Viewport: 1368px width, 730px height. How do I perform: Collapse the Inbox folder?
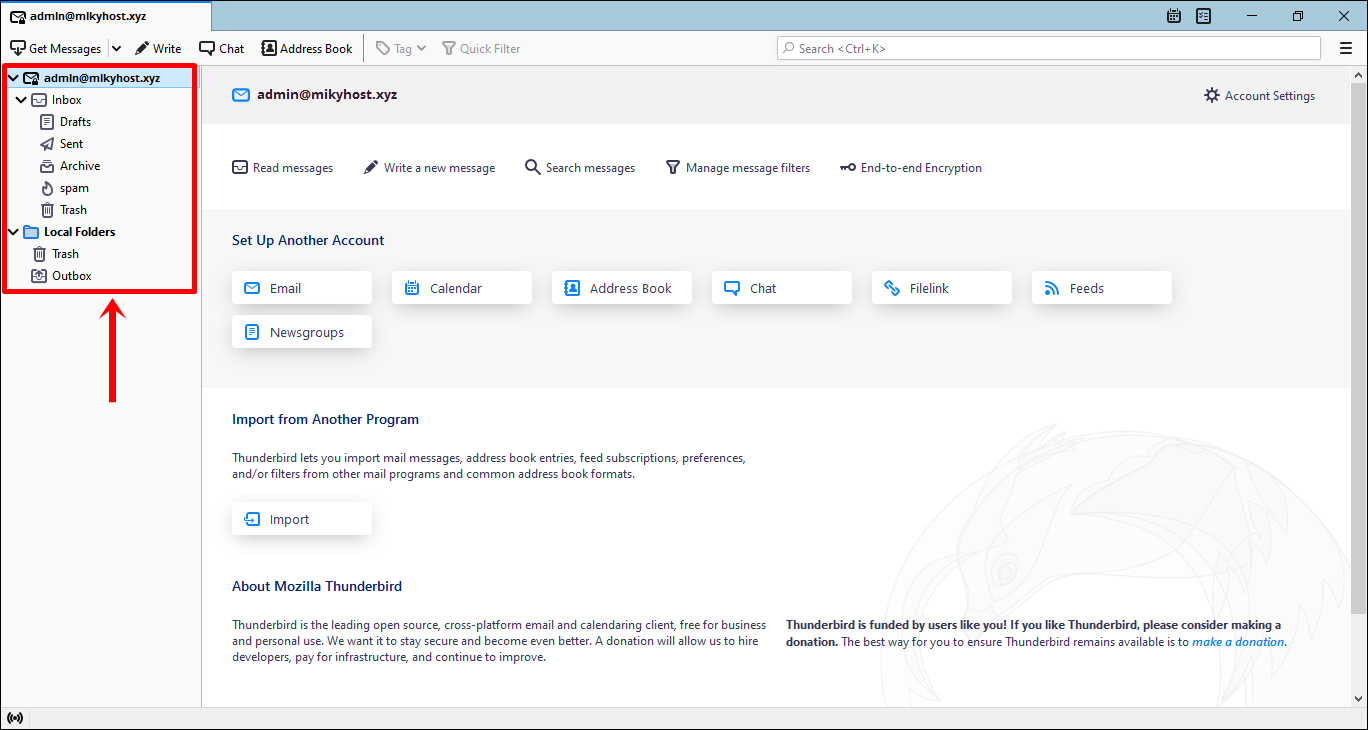[x=20, y=100]
